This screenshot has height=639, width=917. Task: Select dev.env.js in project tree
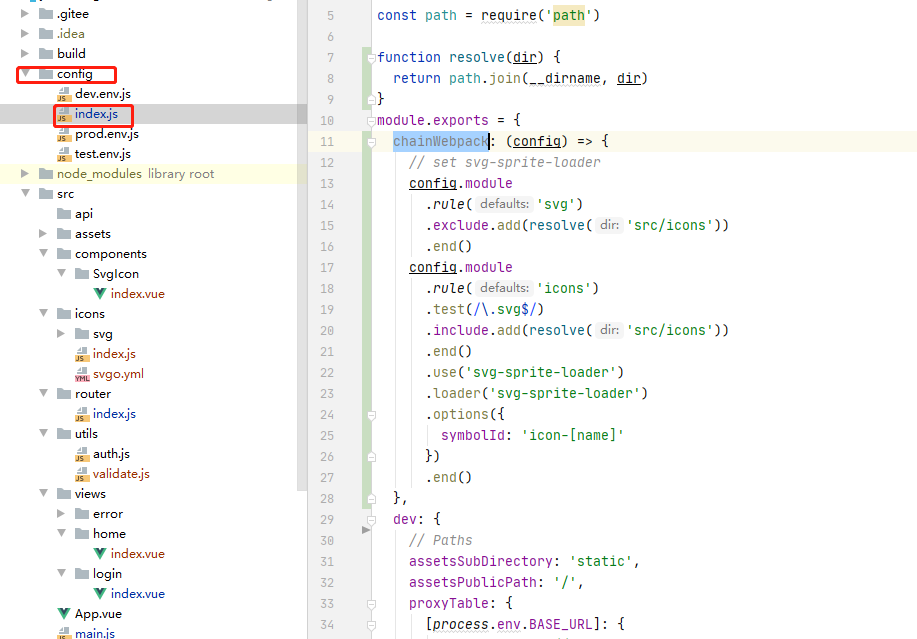pyautogui.click(x=103, y=94)
